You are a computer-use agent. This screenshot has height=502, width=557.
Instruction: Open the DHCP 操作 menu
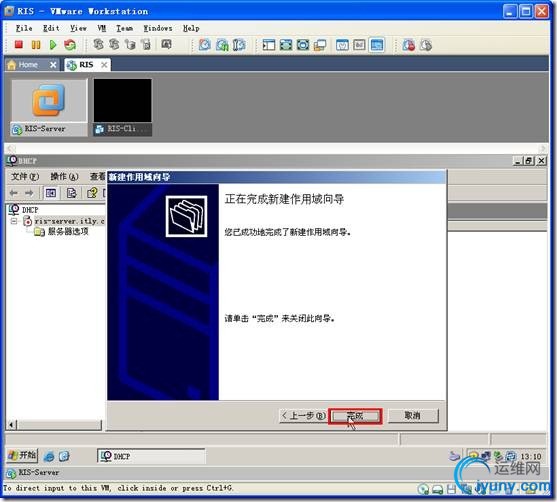click(64, 176)
